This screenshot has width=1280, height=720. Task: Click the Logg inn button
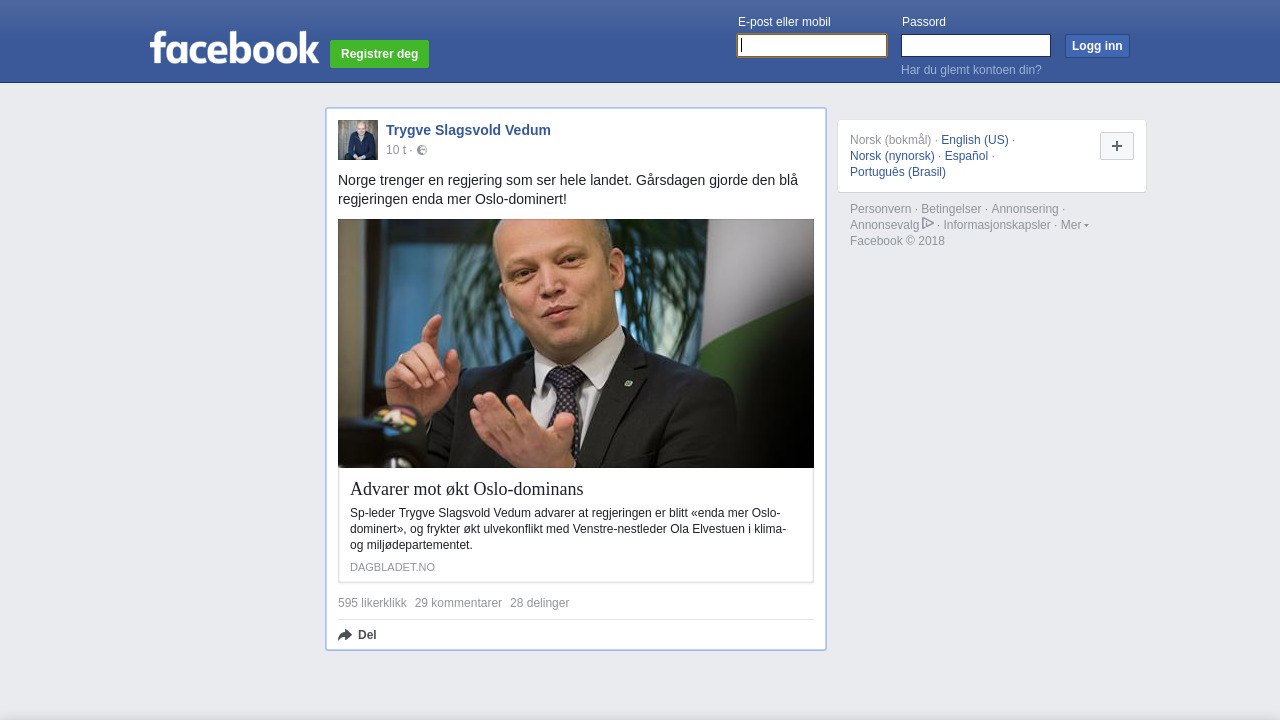click(1097, 46)
